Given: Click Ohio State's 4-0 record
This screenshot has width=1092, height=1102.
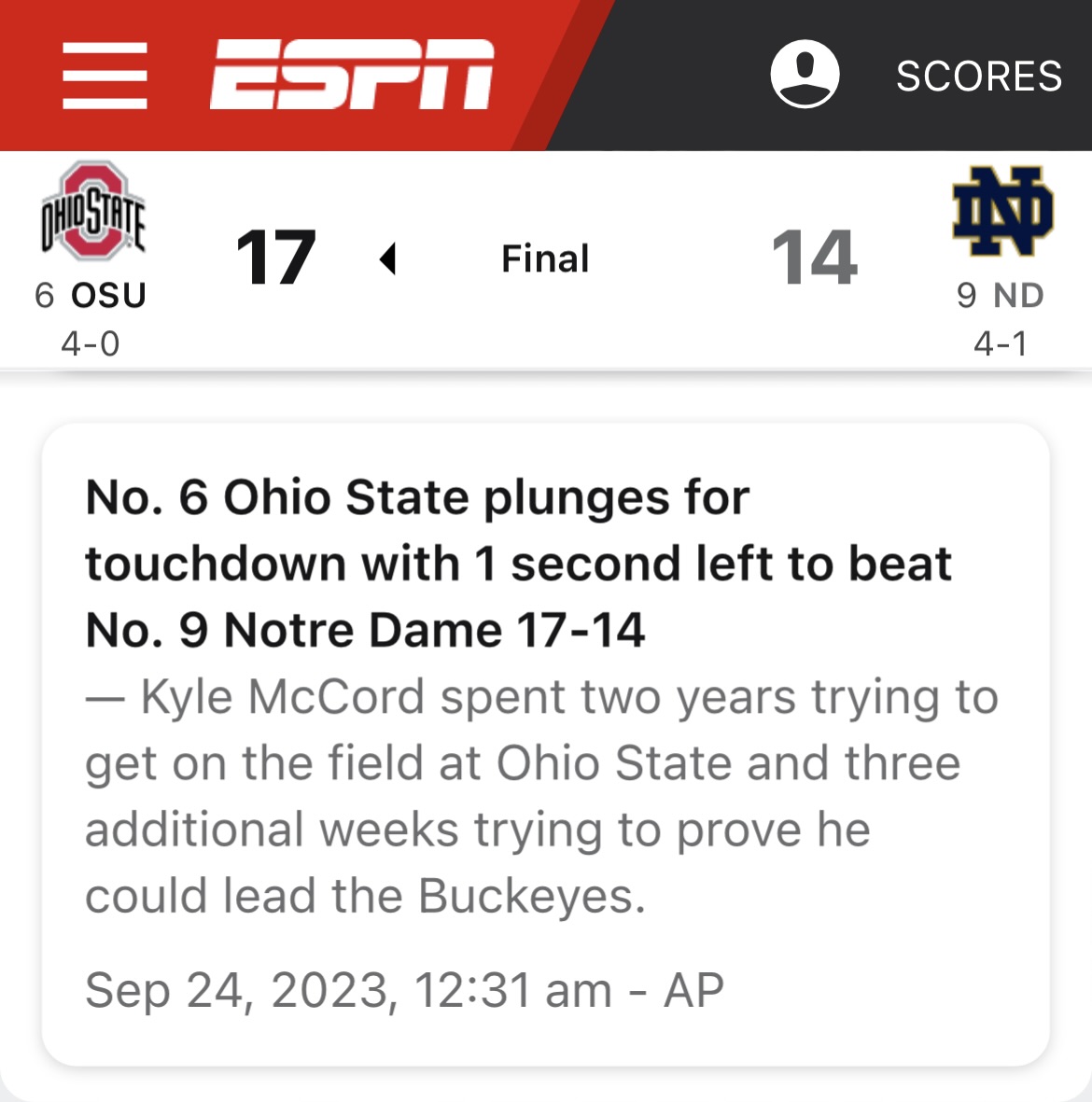Looking at the screenshot, I should click(x=91, y=344).
